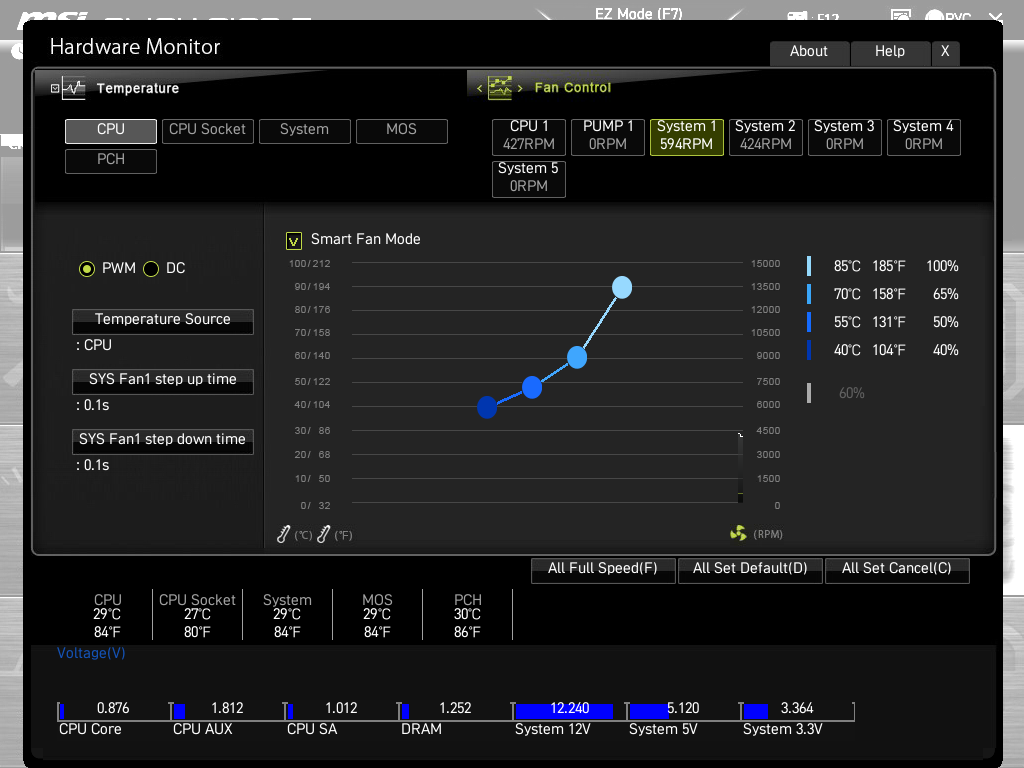Go to previous panel with left chevron
The height and width of the screenshot is (768, 1024).
click(479, 88)
